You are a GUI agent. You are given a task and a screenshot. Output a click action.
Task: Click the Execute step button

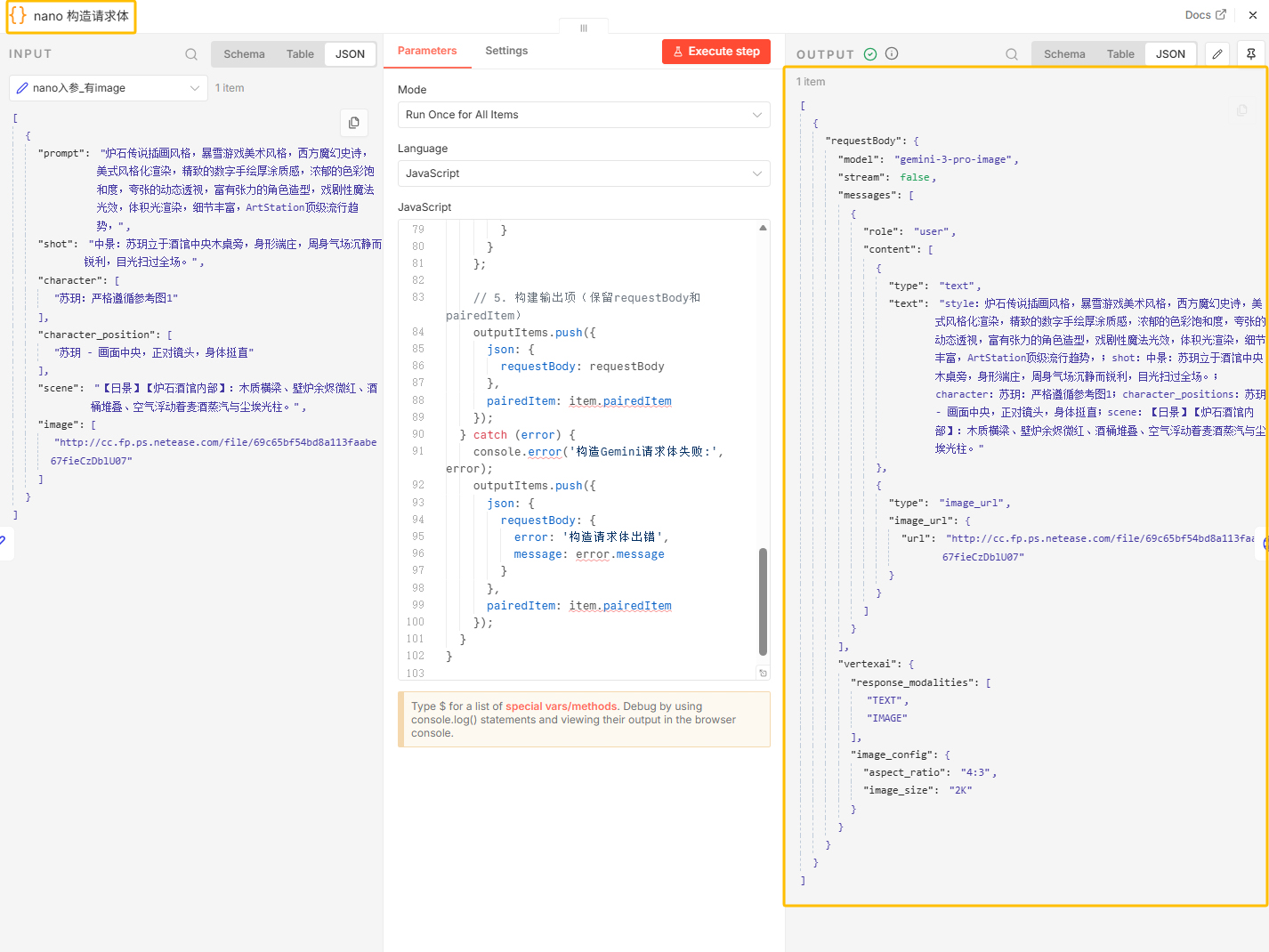pyautogui.click(x=716, y=52)
